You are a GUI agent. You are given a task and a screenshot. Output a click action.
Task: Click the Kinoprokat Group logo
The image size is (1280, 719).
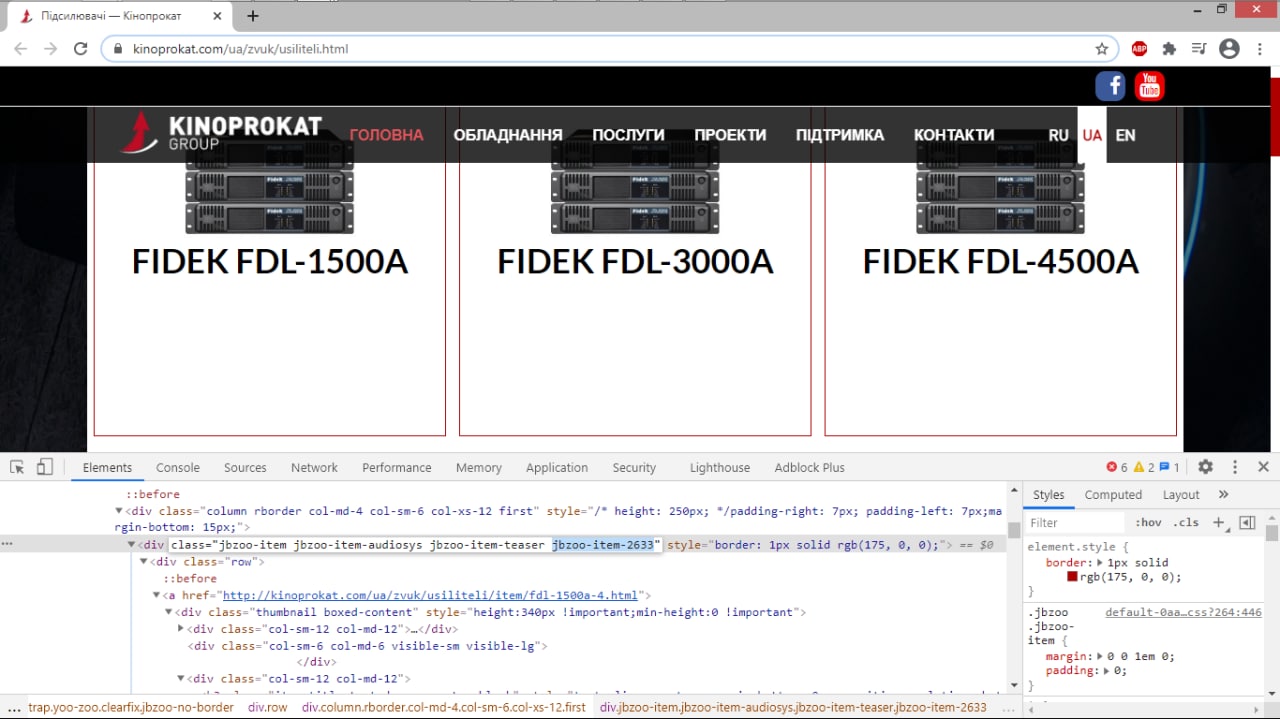(x=221, y=133)
